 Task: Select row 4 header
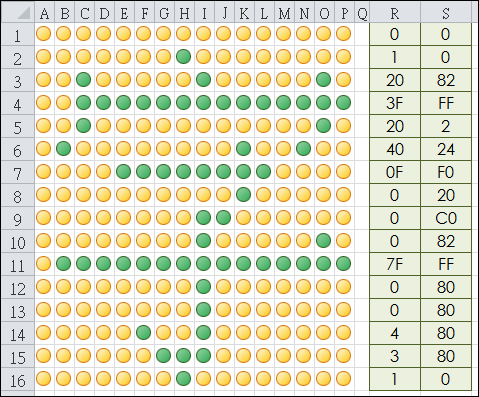click(17, 103)
